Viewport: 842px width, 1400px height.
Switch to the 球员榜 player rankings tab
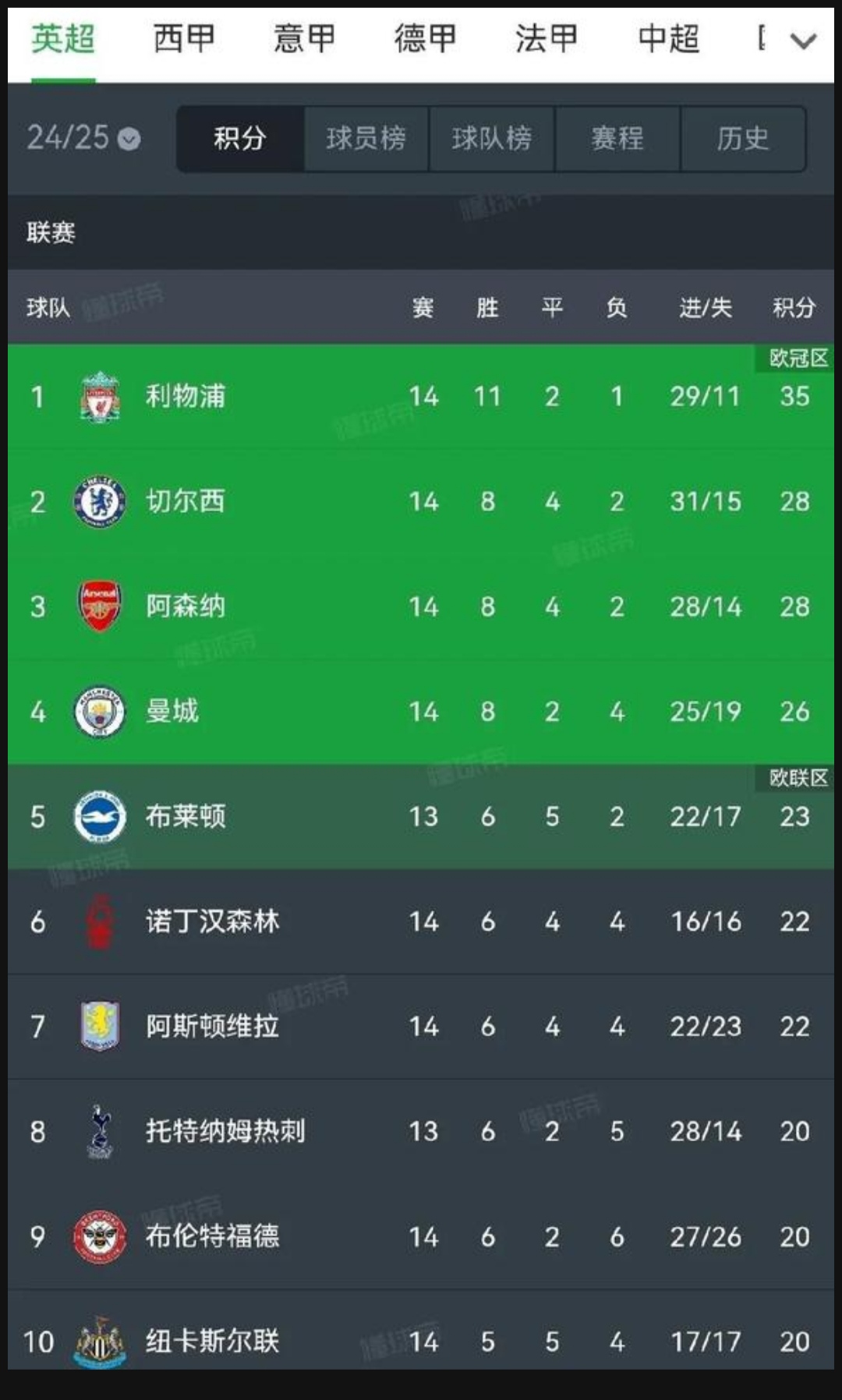point(364,139)
